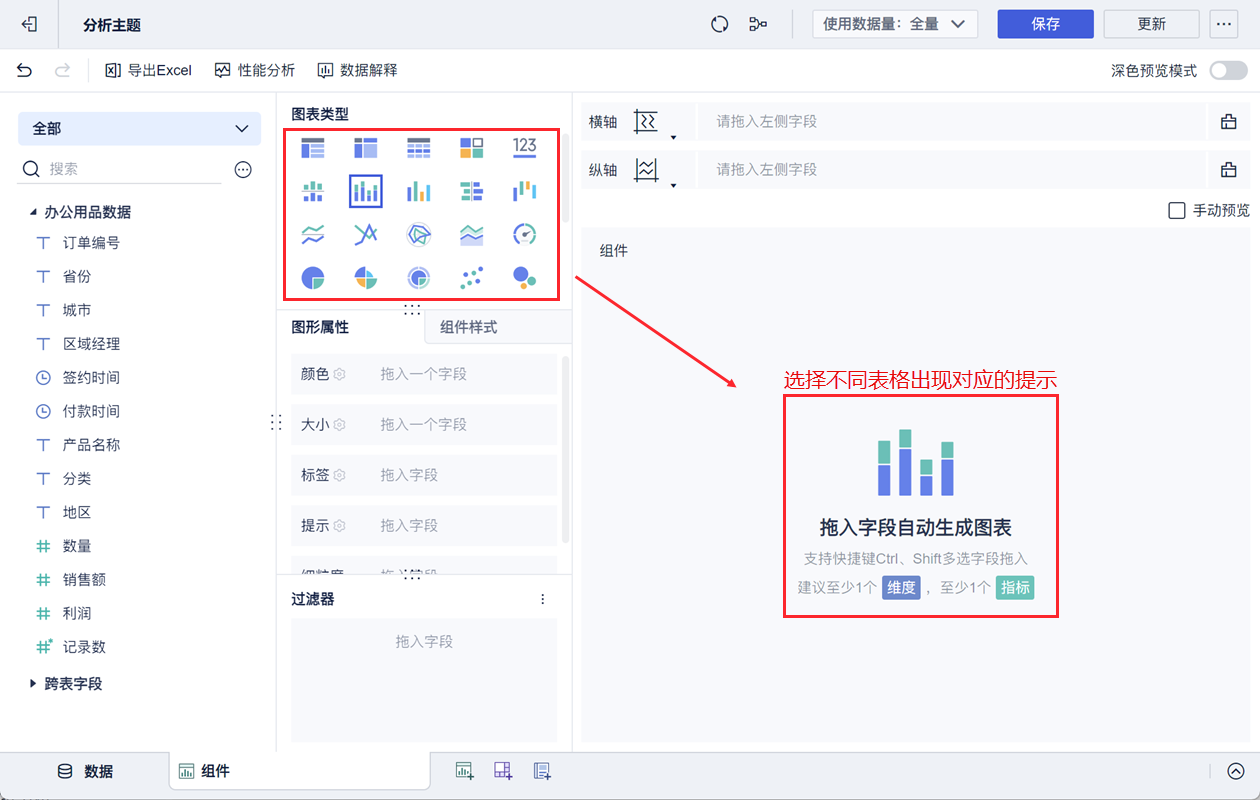This screenshot has height=800, width=1260.
Task: Click the circular refresh icon near data volume
Action: tap(719, 24)
